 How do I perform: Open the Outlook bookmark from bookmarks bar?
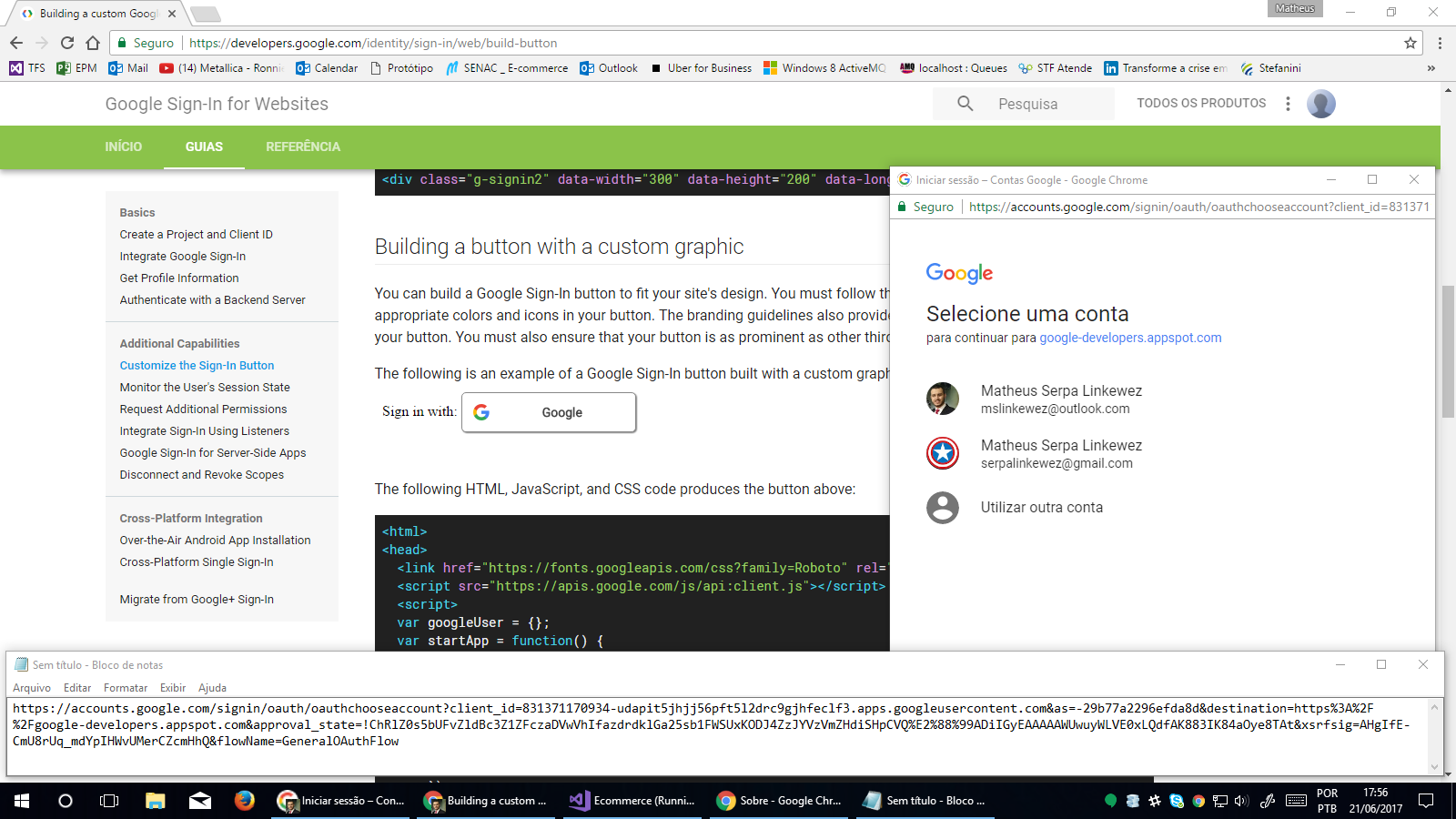(x=611, y=67)
